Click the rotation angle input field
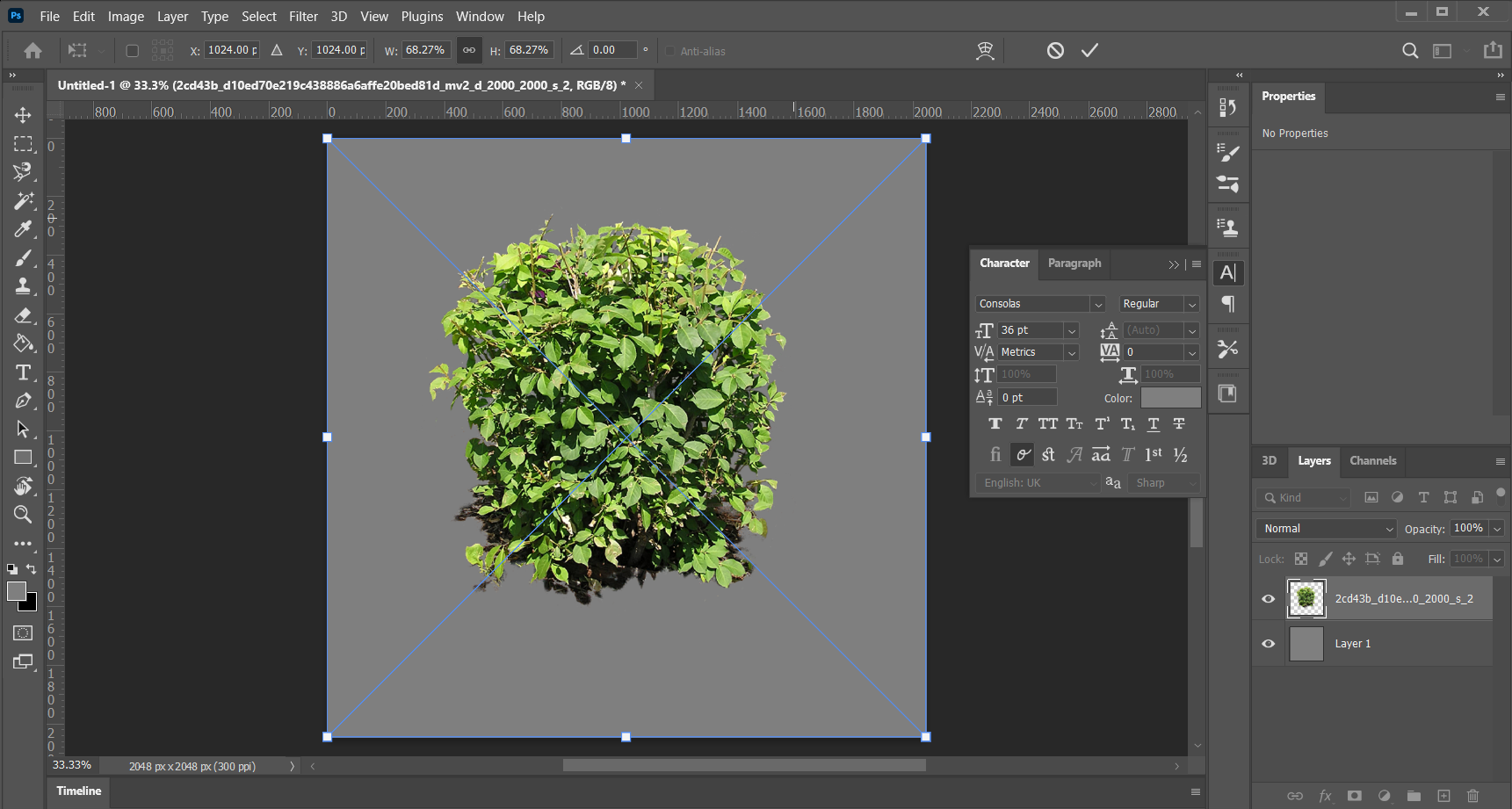The height and width of the screenshot is (809, 1512). 612,50
